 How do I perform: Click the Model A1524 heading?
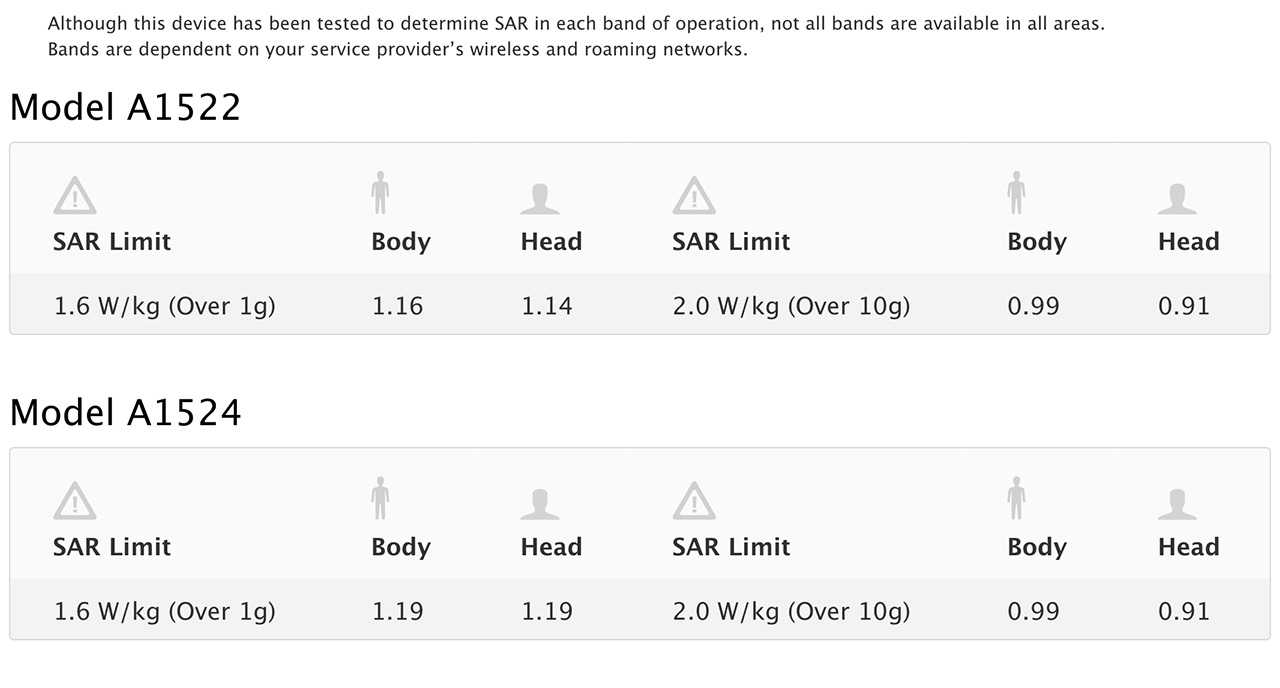(126, 412)
